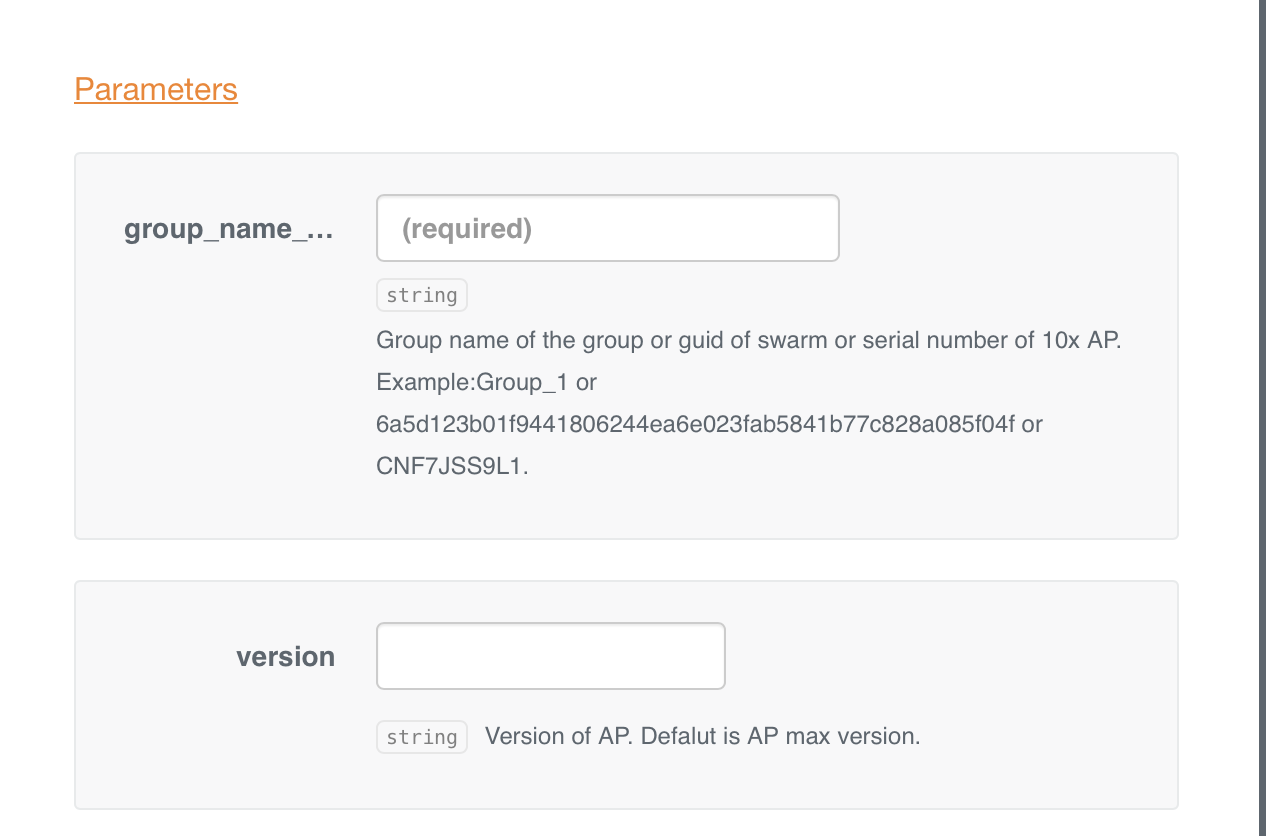Click the 'Example:Group_1 or' text line

coord(486,382)
